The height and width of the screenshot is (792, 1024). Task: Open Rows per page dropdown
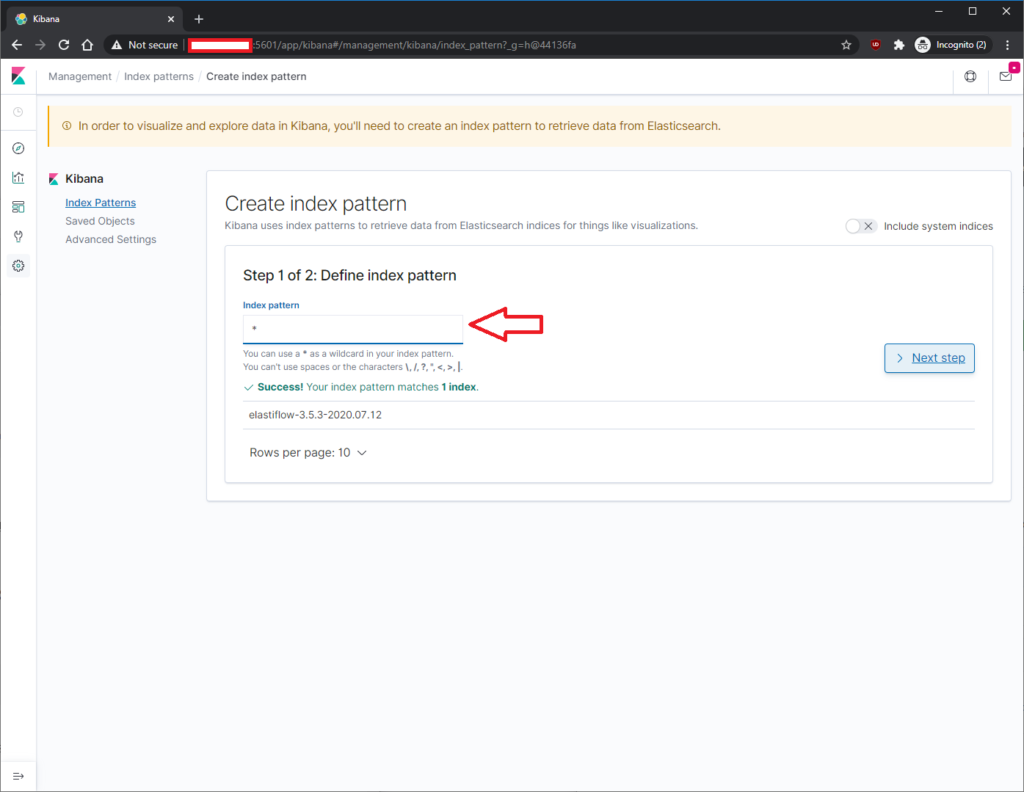tap(308, 452)
